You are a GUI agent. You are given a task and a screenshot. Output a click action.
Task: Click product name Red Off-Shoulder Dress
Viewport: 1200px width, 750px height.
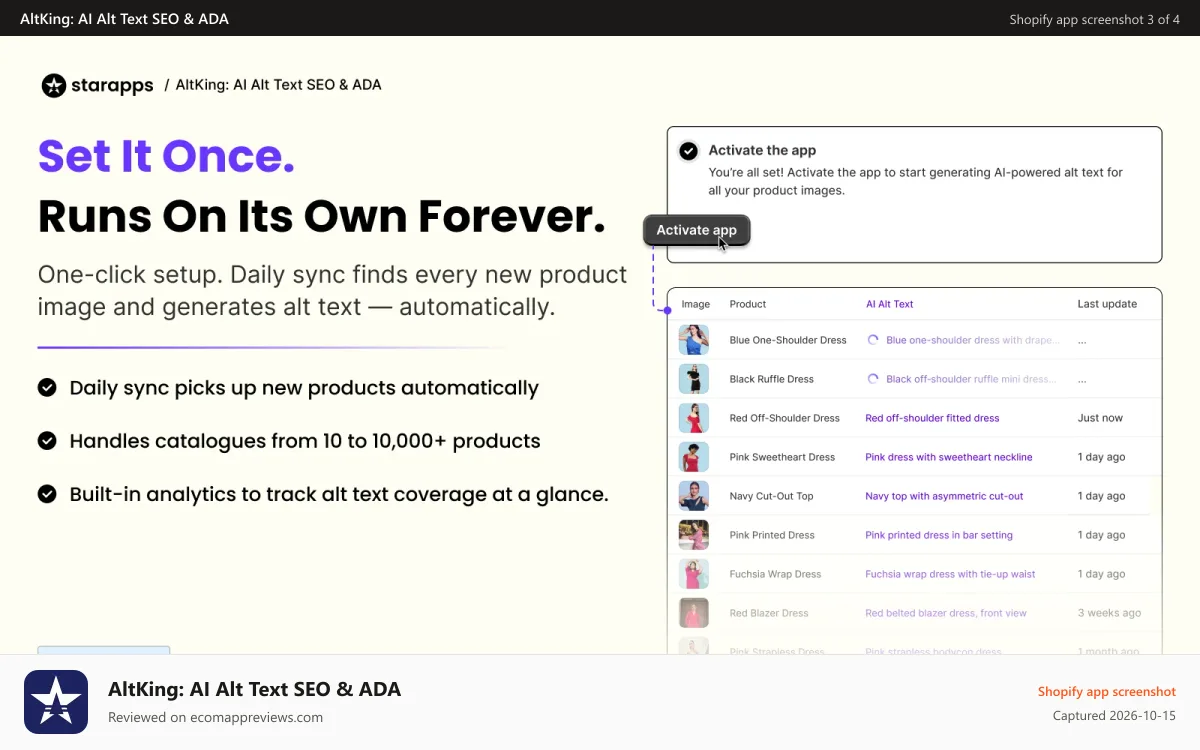pos(785,418)
